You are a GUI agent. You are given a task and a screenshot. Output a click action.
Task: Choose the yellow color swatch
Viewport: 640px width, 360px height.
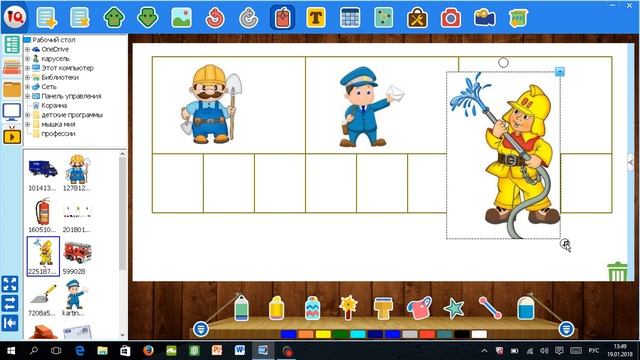tap(323, 334)
